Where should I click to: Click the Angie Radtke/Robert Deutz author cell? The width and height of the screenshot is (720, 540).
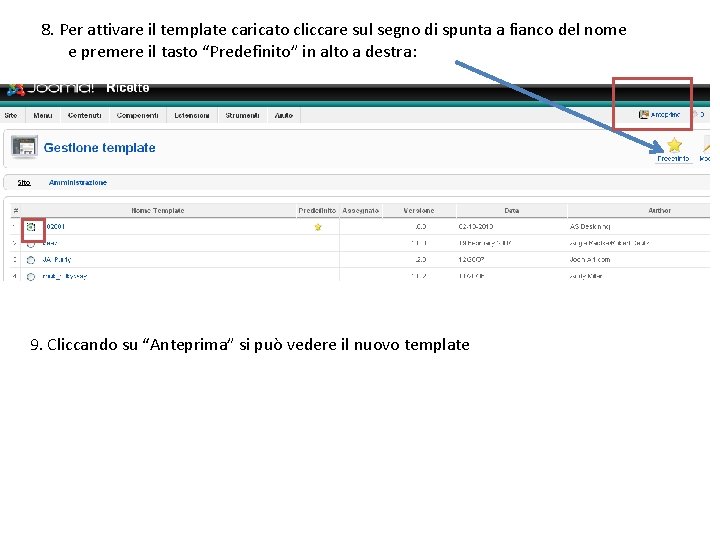(609, 243)
